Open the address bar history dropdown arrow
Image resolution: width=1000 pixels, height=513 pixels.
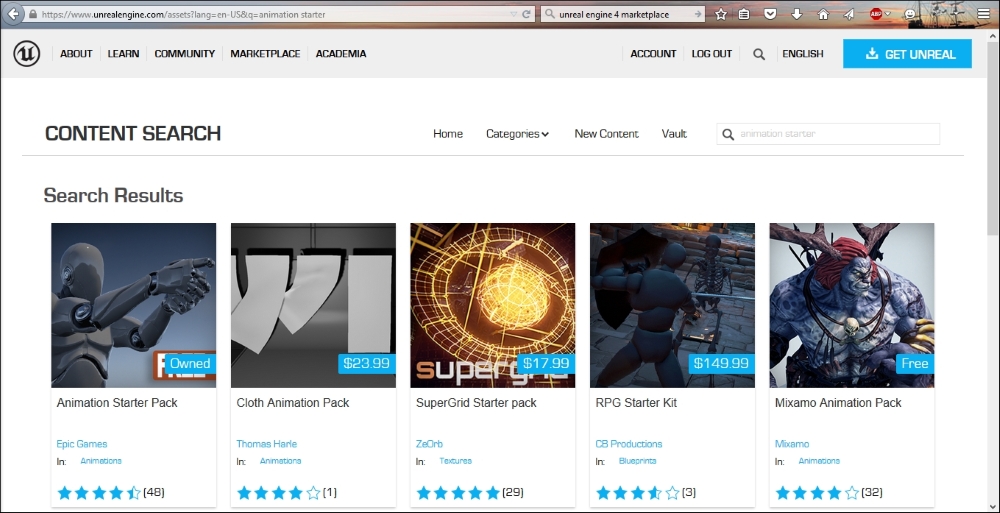(513, 14)
